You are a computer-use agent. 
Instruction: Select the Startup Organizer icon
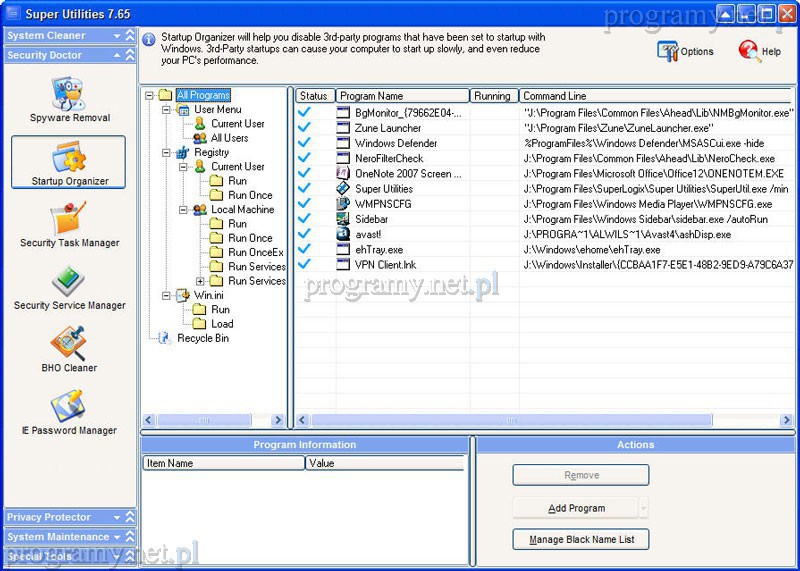pyautogui.click(x=68, y=161)
